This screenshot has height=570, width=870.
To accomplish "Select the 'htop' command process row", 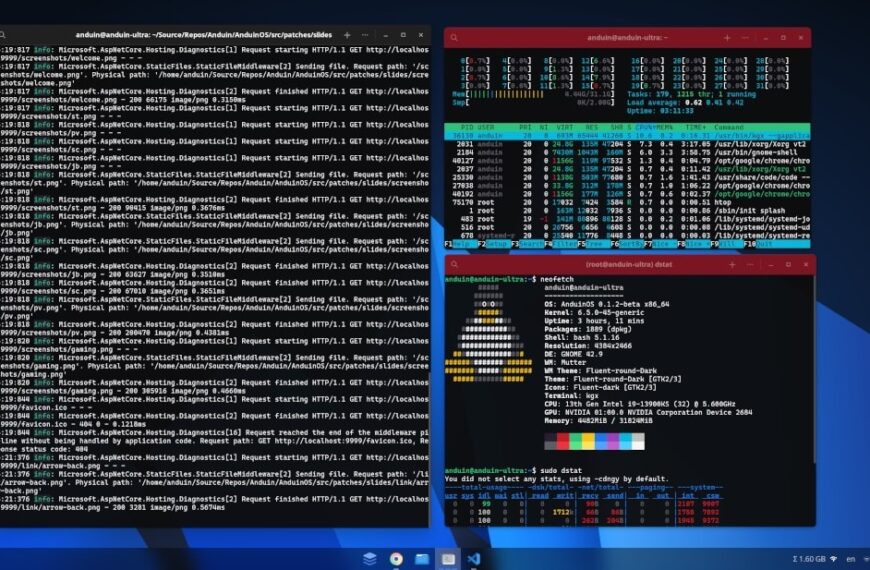I will pos(627,202).
